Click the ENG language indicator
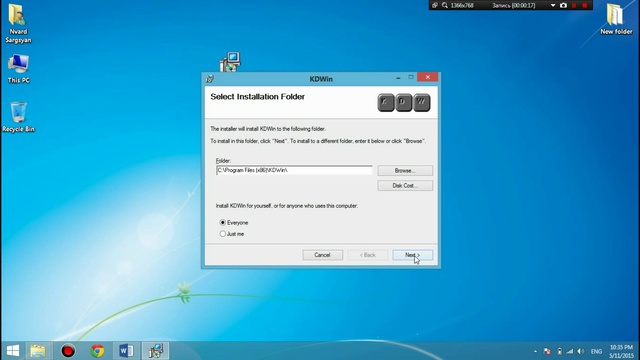Viewport: 640px width, 360px height. click(596, 351)
